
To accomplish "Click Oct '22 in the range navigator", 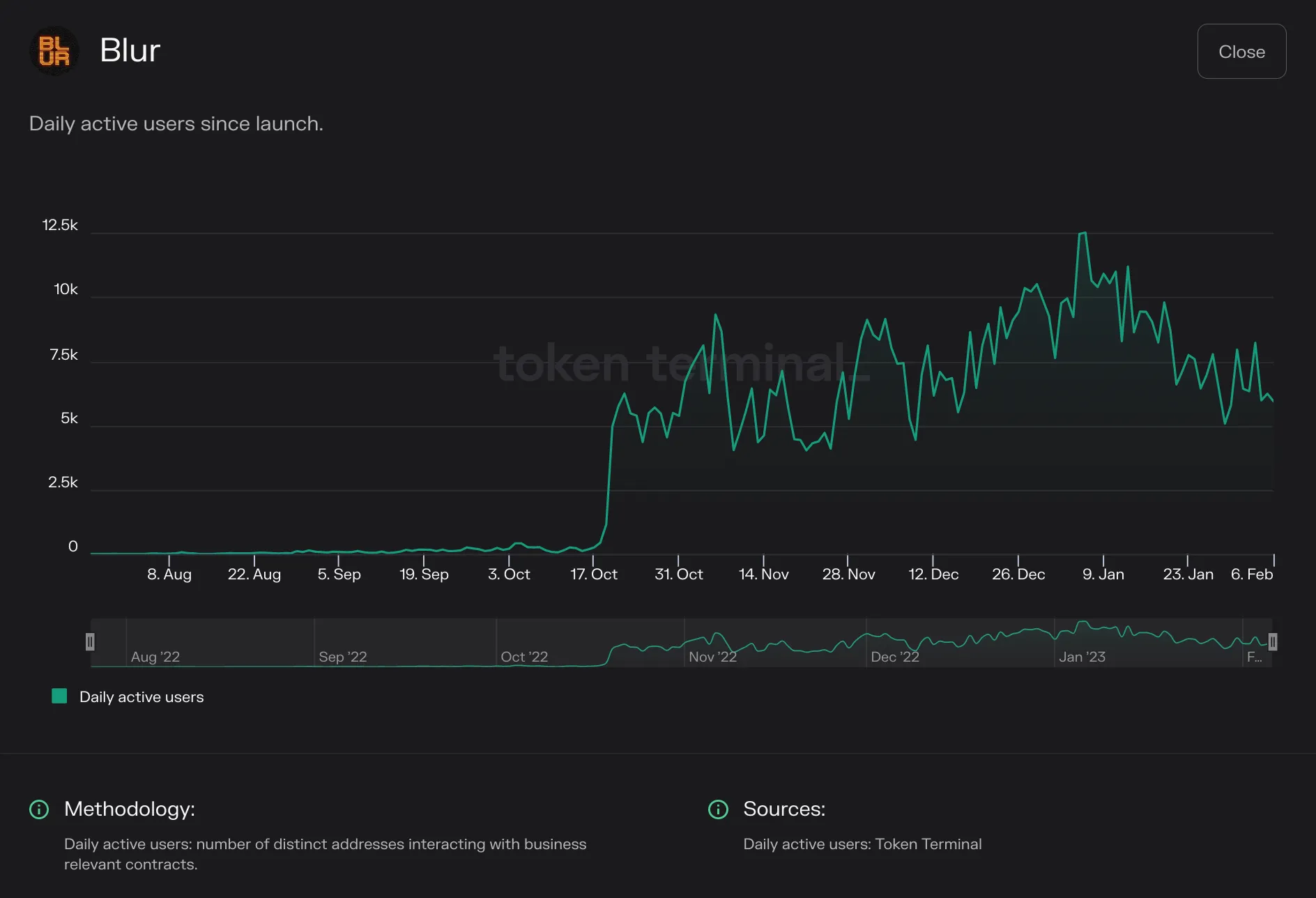I will [x=524, y=657].
